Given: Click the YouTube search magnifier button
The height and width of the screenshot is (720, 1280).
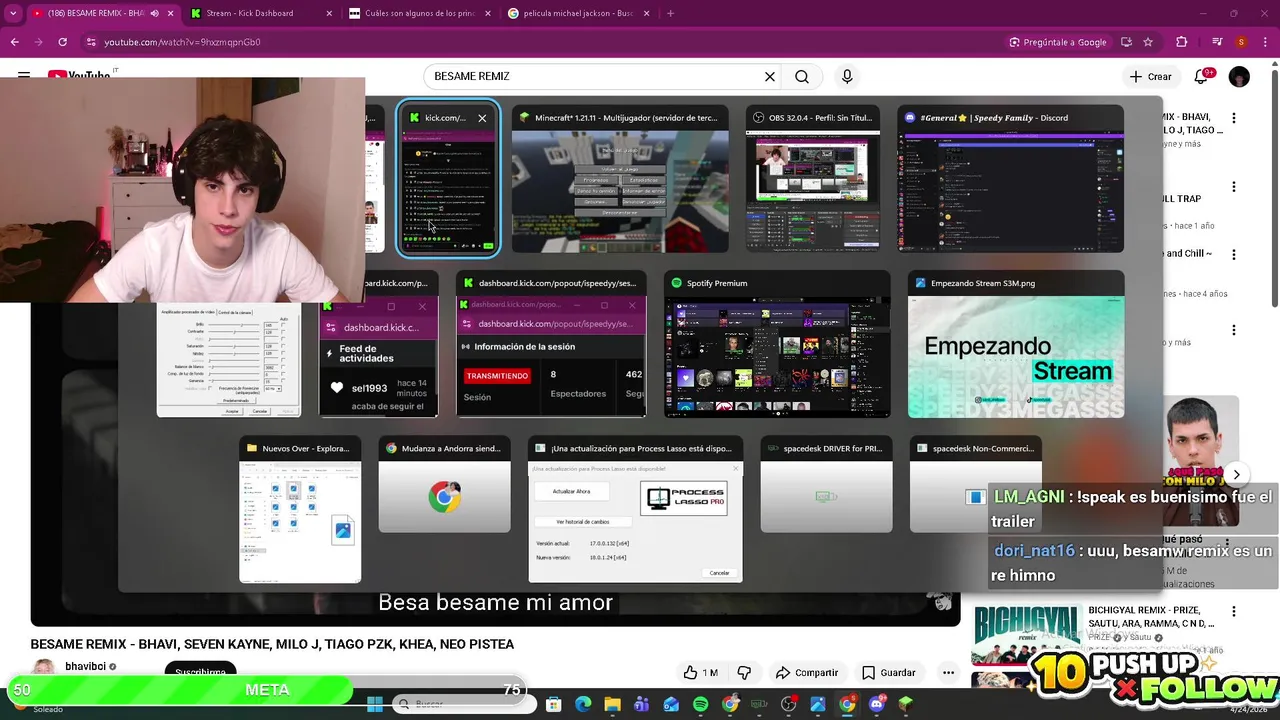Looking at the screenshot, I should coord(802,76).
